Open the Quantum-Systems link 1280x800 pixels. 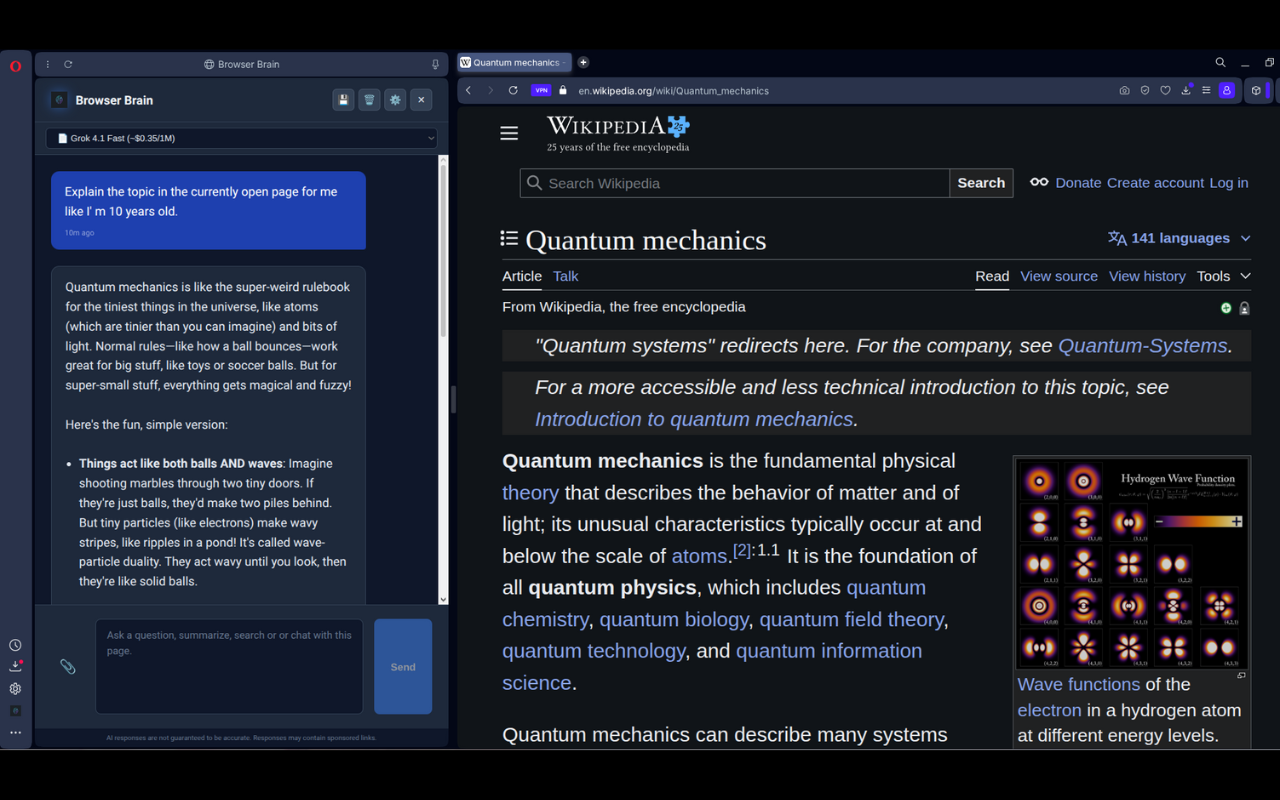coord(1142,346)
